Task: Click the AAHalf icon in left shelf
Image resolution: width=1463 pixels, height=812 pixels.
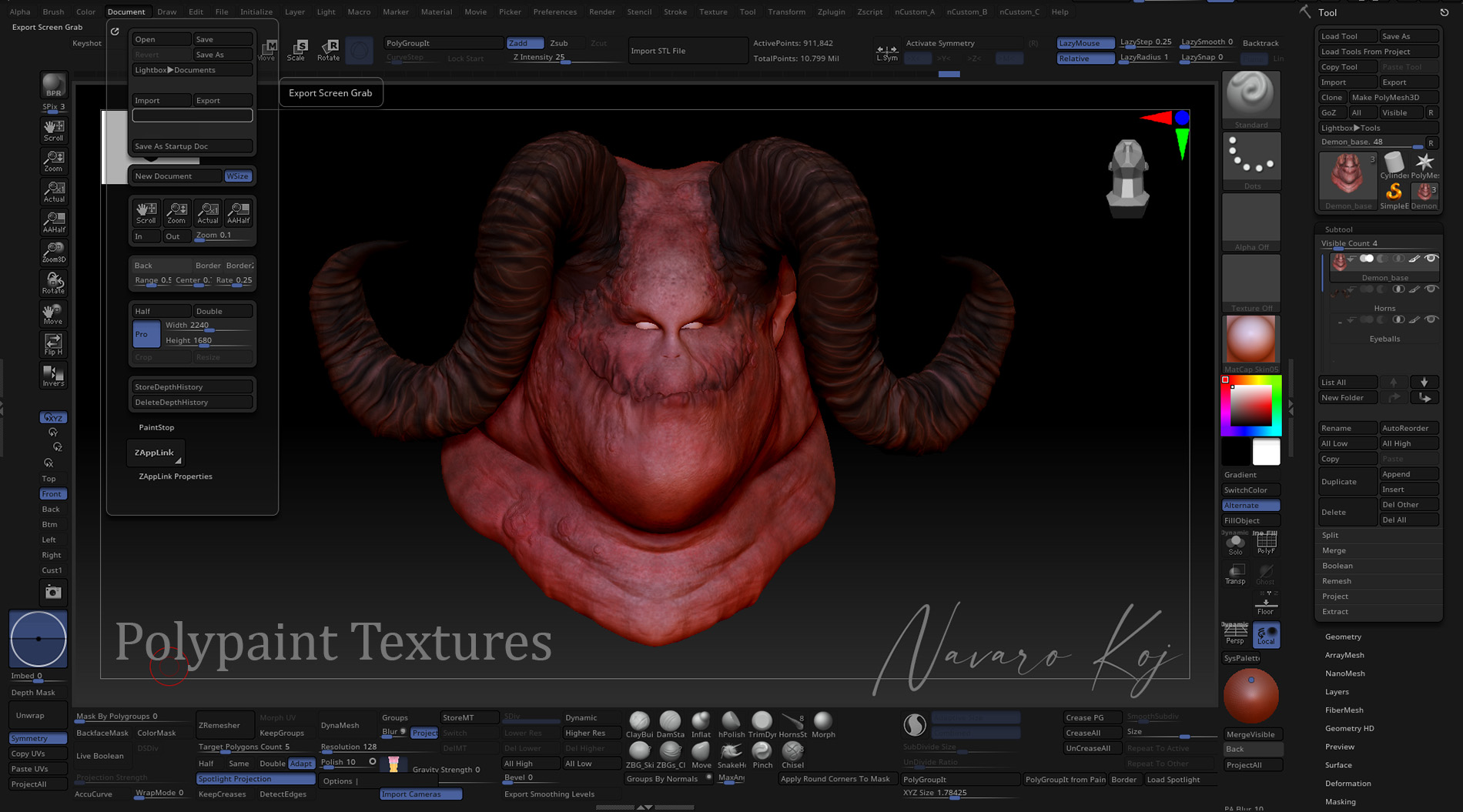Action: coord(53,222)
